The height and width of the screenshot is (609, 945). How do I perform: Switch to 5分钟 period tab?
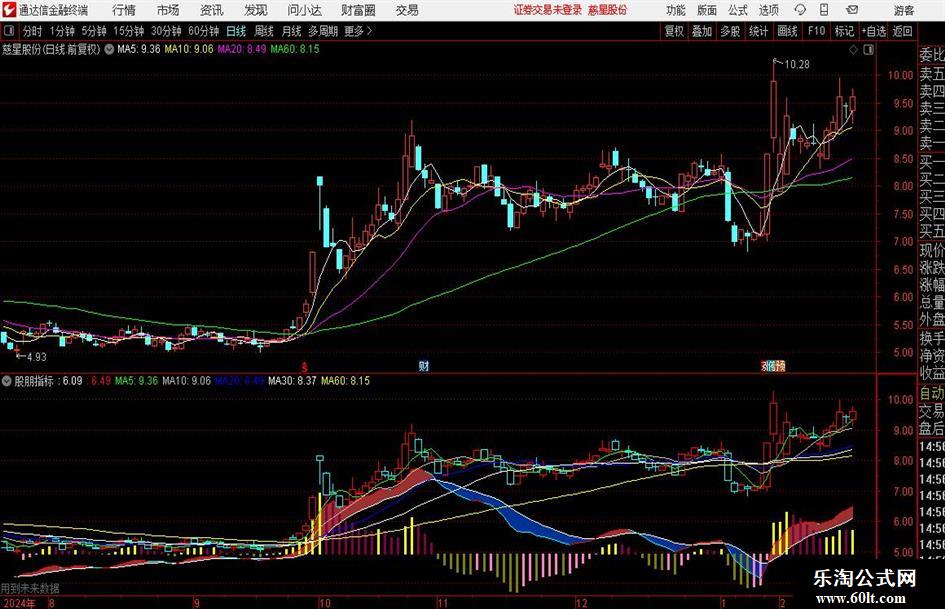coord(94,31)
